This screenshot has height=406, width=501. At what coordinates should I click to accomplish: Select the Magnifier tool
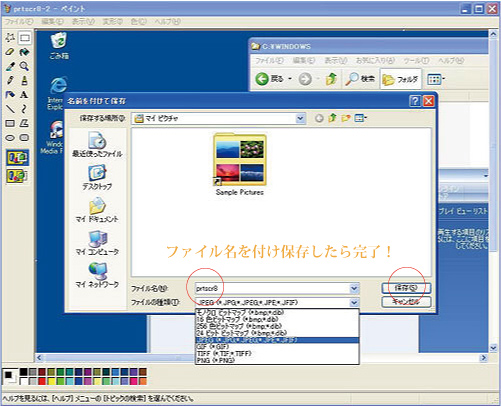tap(24, 66)
